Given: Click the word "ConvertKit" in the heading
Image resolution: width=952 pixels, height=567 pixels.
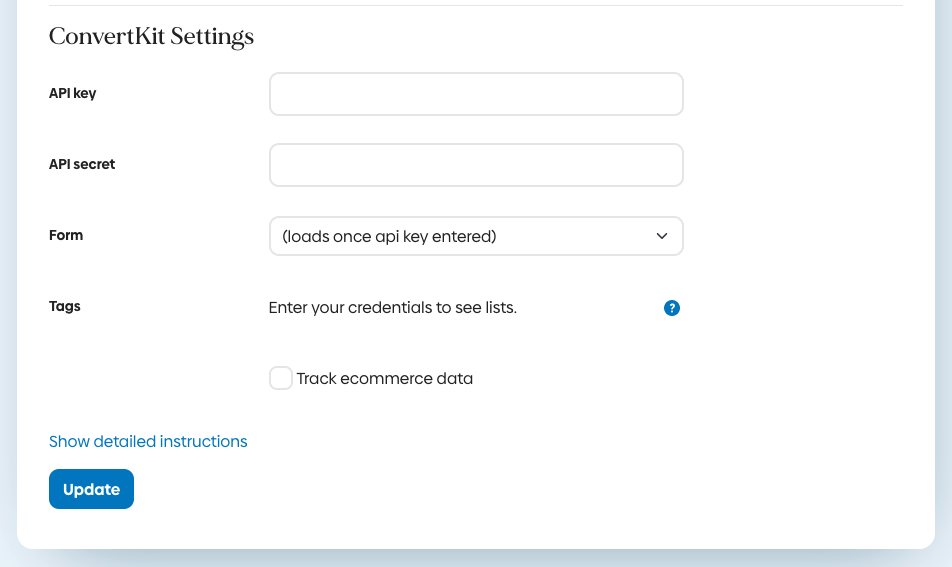Looking at the screenshot, I should pos(107,37).
